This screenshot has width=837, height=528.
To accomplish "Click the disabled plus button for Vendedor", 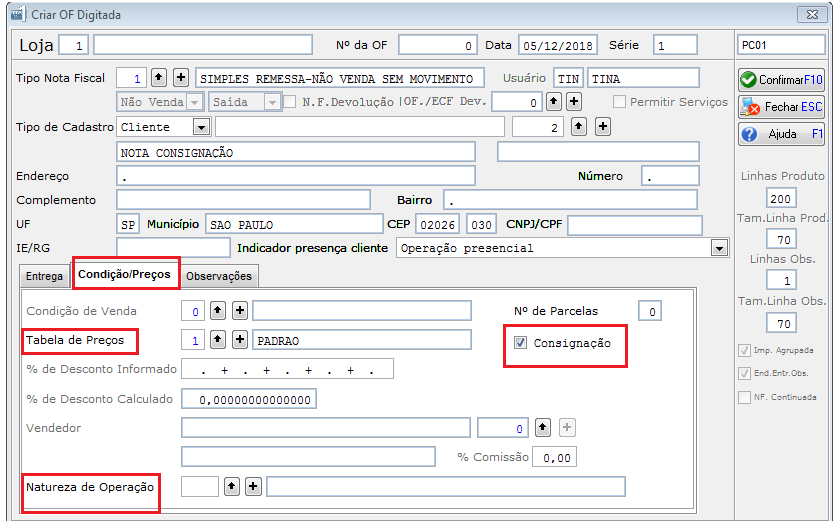I will pos(566,427).
